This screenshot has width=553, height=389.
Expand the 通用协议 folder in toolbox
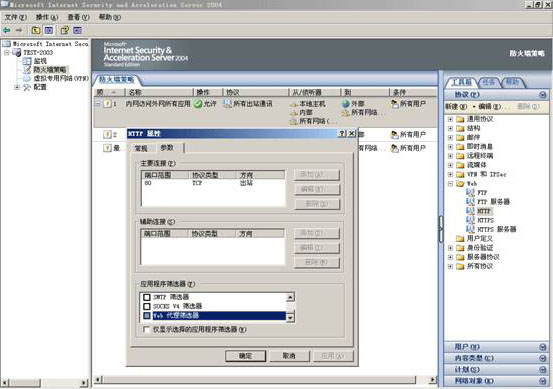click(x=450, y=119)
